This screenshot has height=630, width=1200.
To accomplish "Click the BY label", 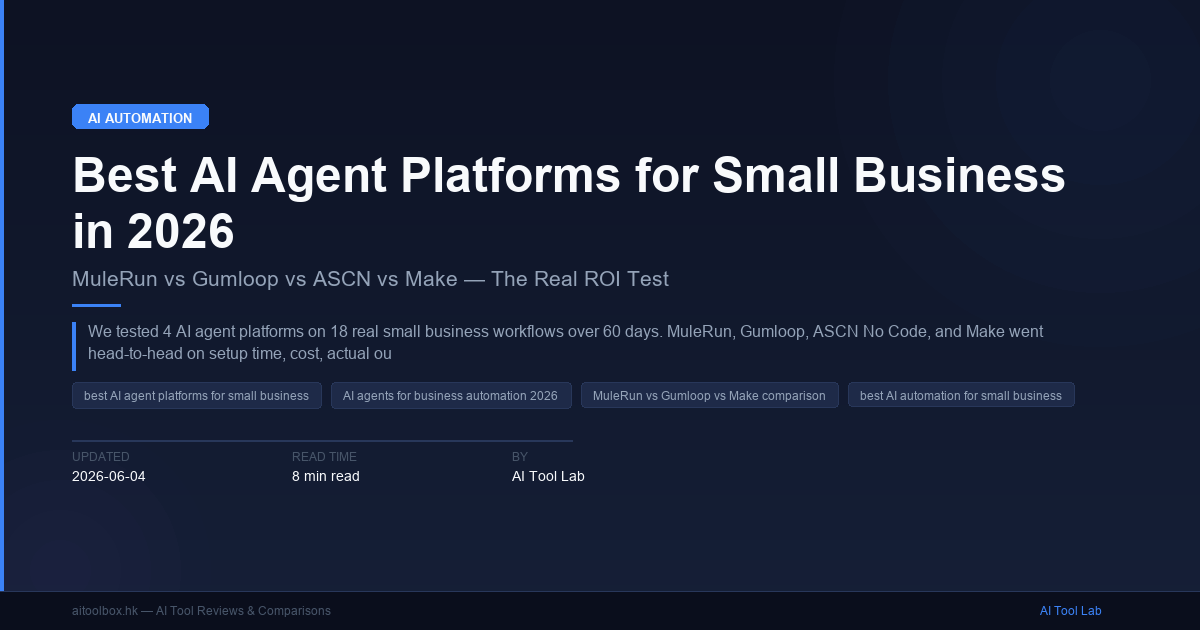I will pos(520,457).
